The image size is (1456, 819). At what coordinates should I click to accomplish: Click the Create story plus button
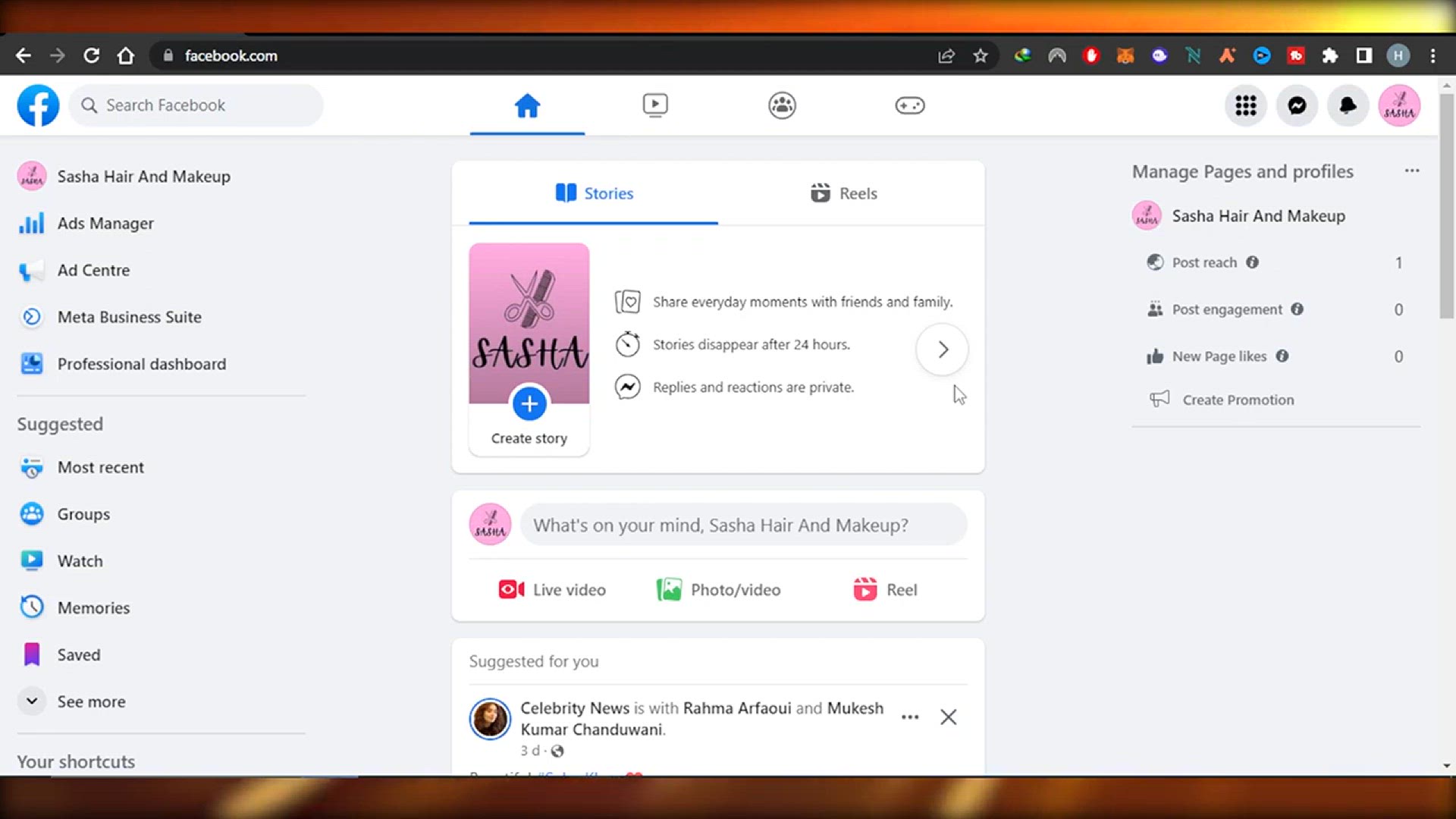[x=529, y=403]
